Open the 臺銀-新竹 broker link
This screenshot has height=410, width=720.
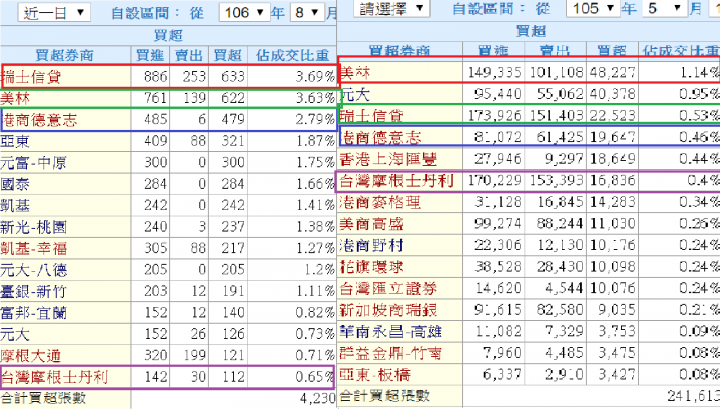(x=34, y=291)
